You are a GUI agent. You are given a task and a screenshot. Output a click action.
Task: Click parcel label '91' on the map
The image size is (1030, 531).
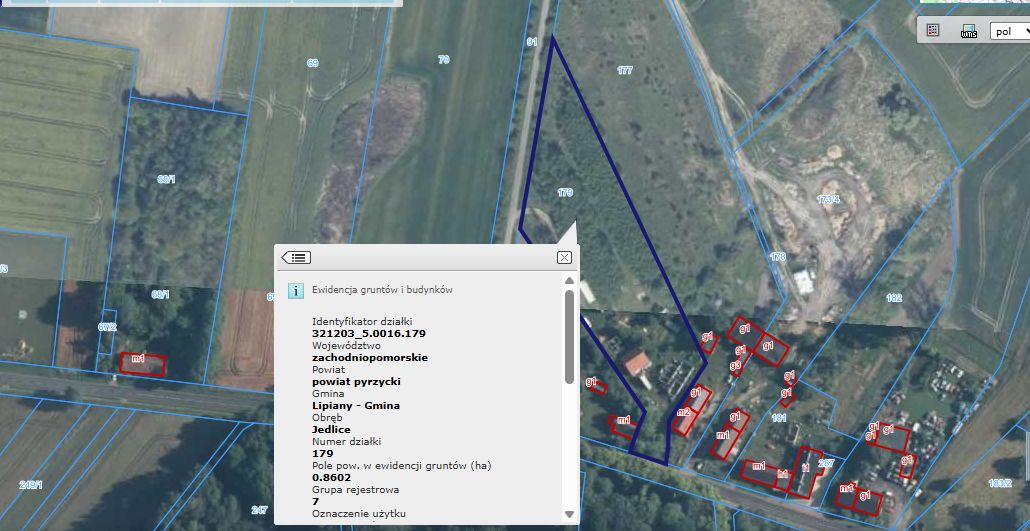(x=532, y=42)
